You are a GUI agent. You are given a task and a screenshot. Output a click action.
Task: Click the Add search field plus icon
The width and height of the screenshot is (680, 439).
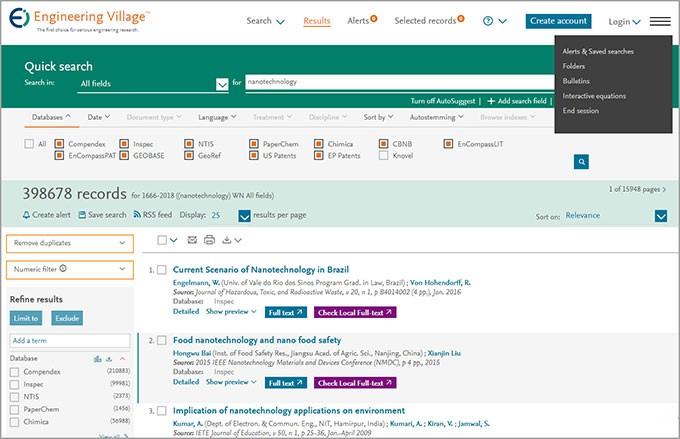point(491,101)
